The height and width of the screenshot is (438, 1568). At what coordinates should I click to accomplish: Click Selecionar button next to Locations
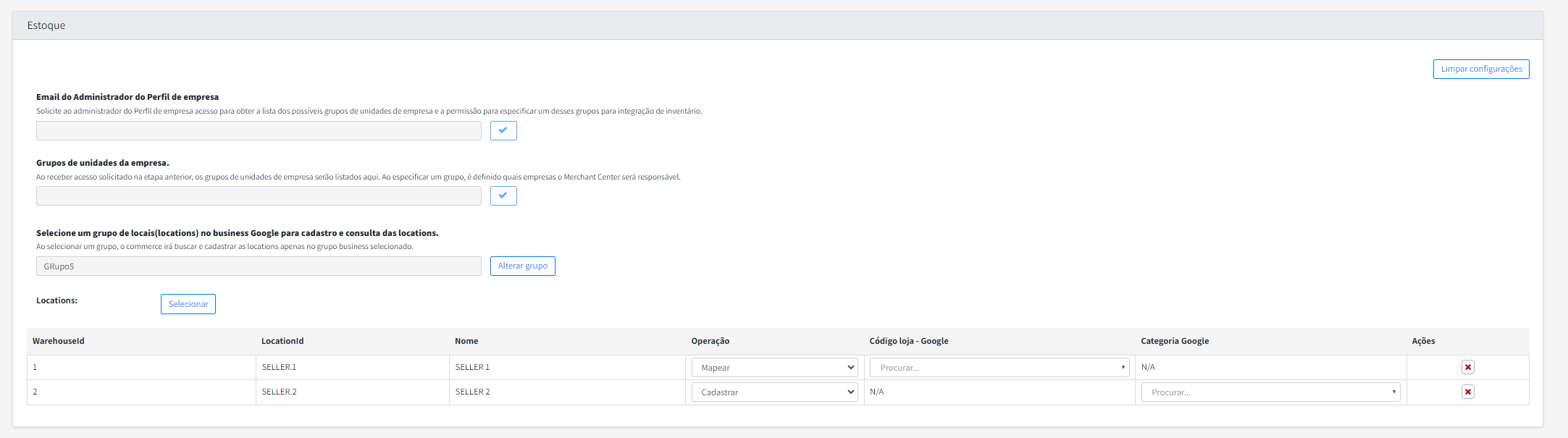tap(188, 304)
